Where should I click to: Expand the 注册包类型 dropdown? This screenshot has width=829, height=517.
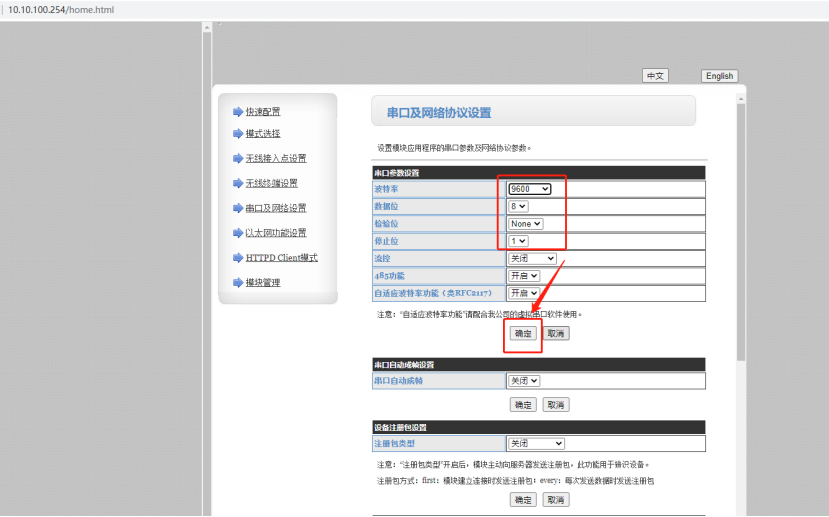(x=536, y=443)
